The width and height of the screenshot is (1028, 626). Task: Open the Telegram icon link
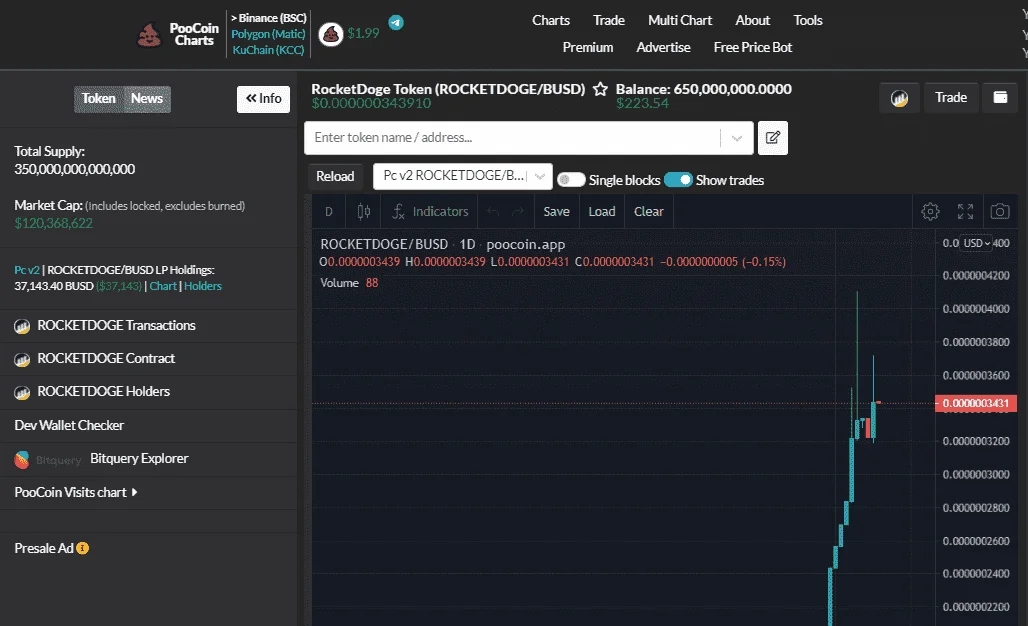pos(396,22)
